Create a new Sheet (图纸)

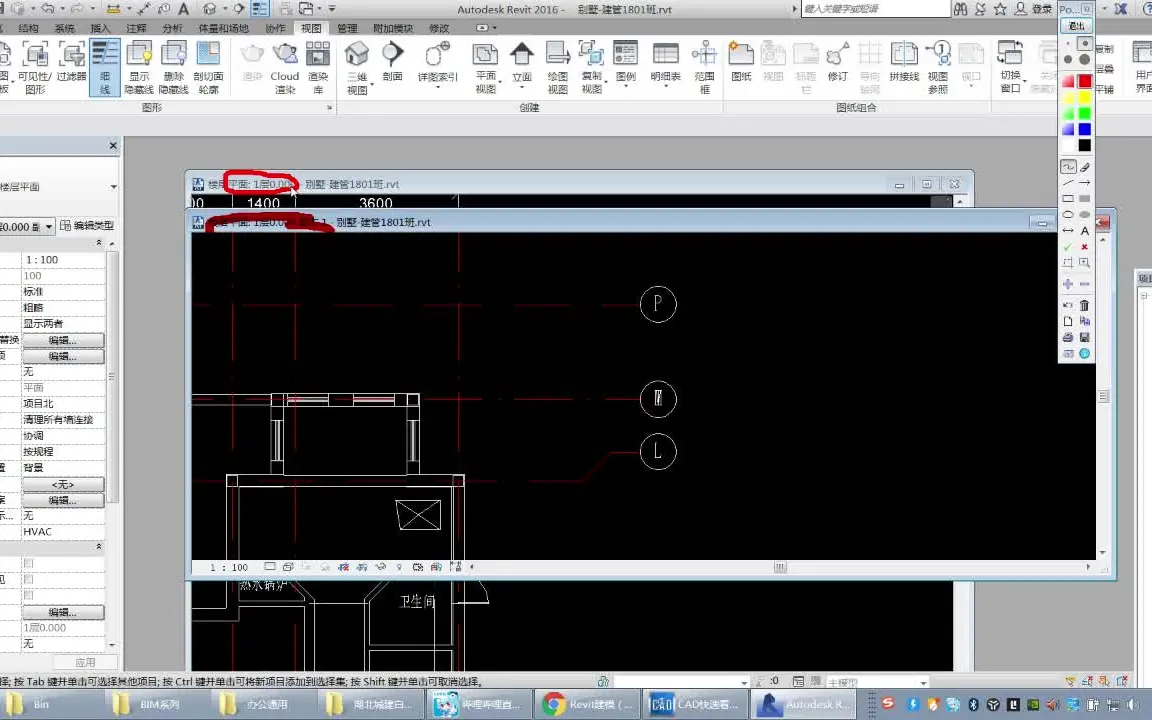coord(741,62)
